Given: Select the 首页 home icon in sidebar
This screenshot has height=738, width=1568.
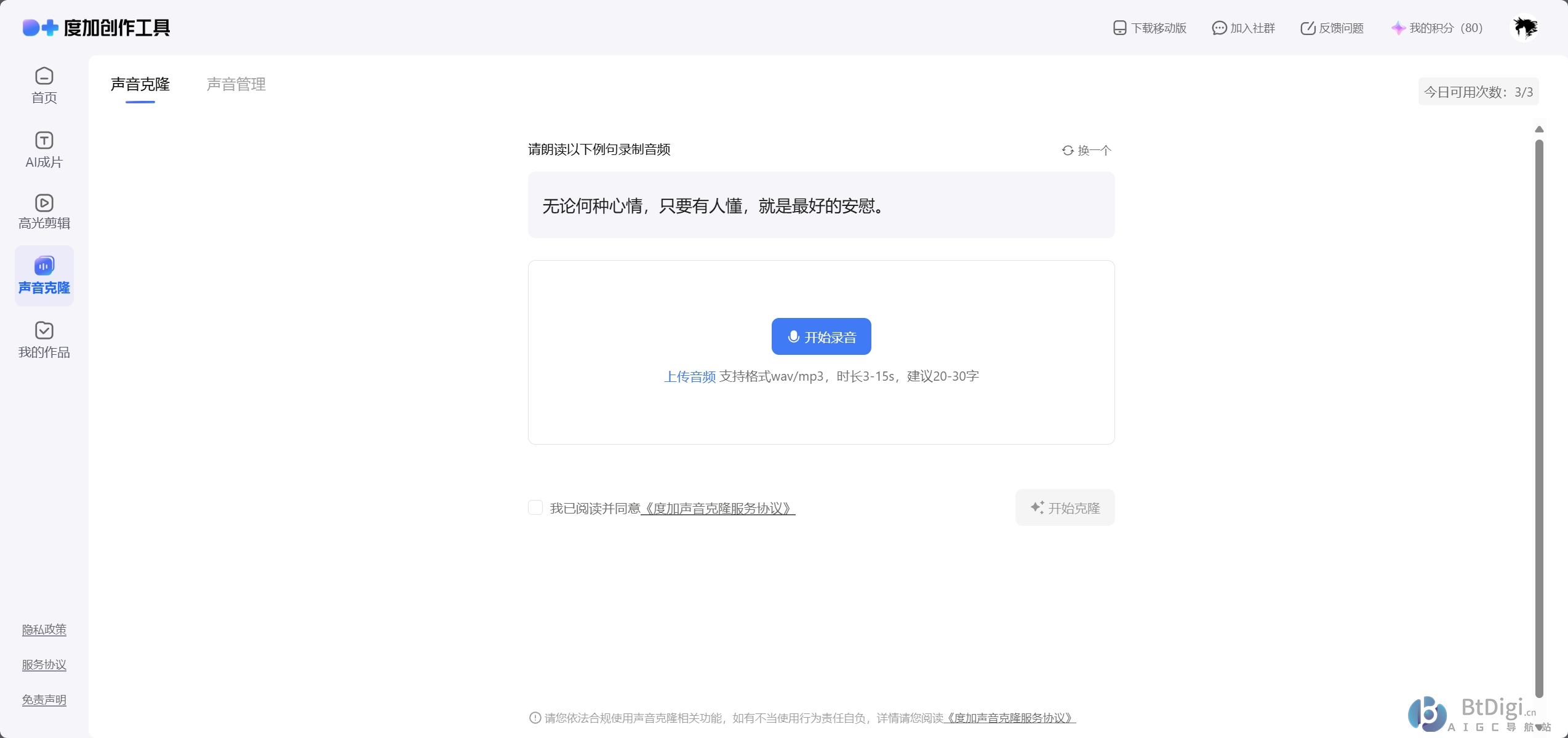Looking at the screenshot, I should tap(43, 76).
